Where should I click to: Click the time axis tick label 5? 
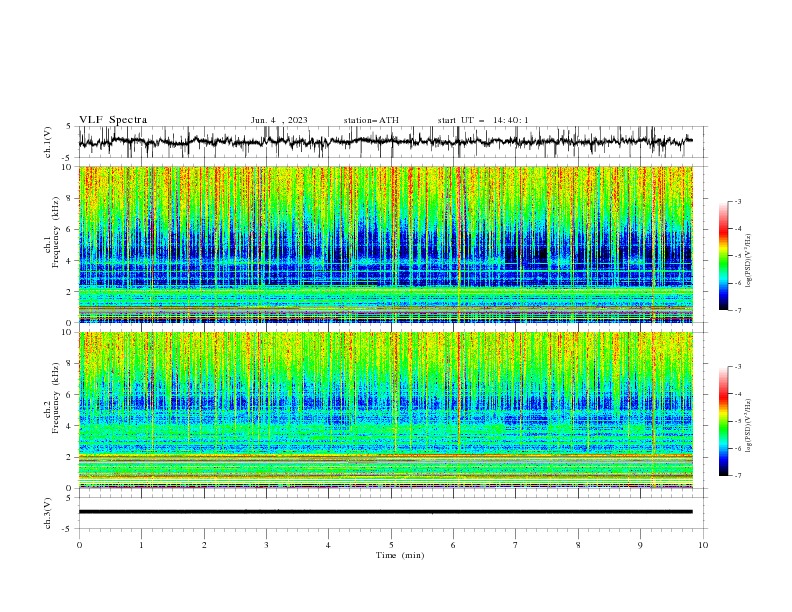(x=391, y=545)
